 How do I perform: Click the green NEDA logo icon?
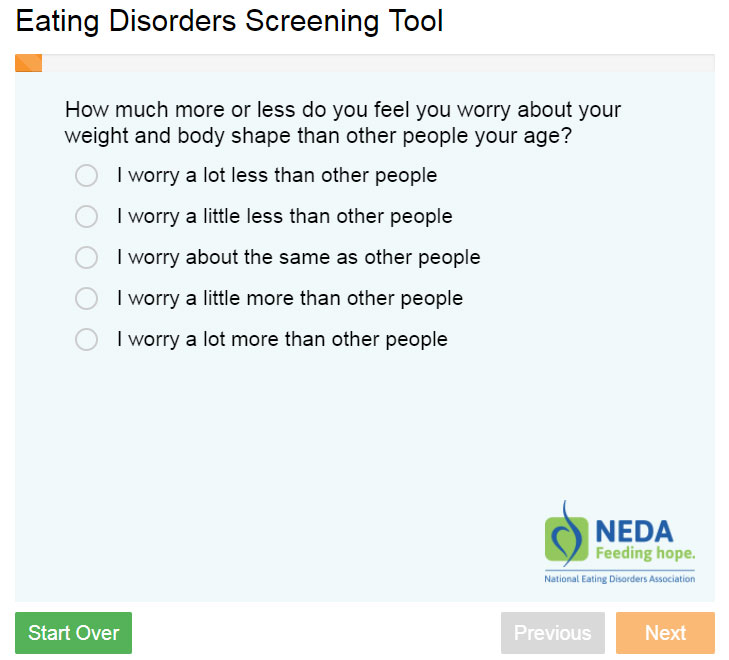(x=566, y=537)
